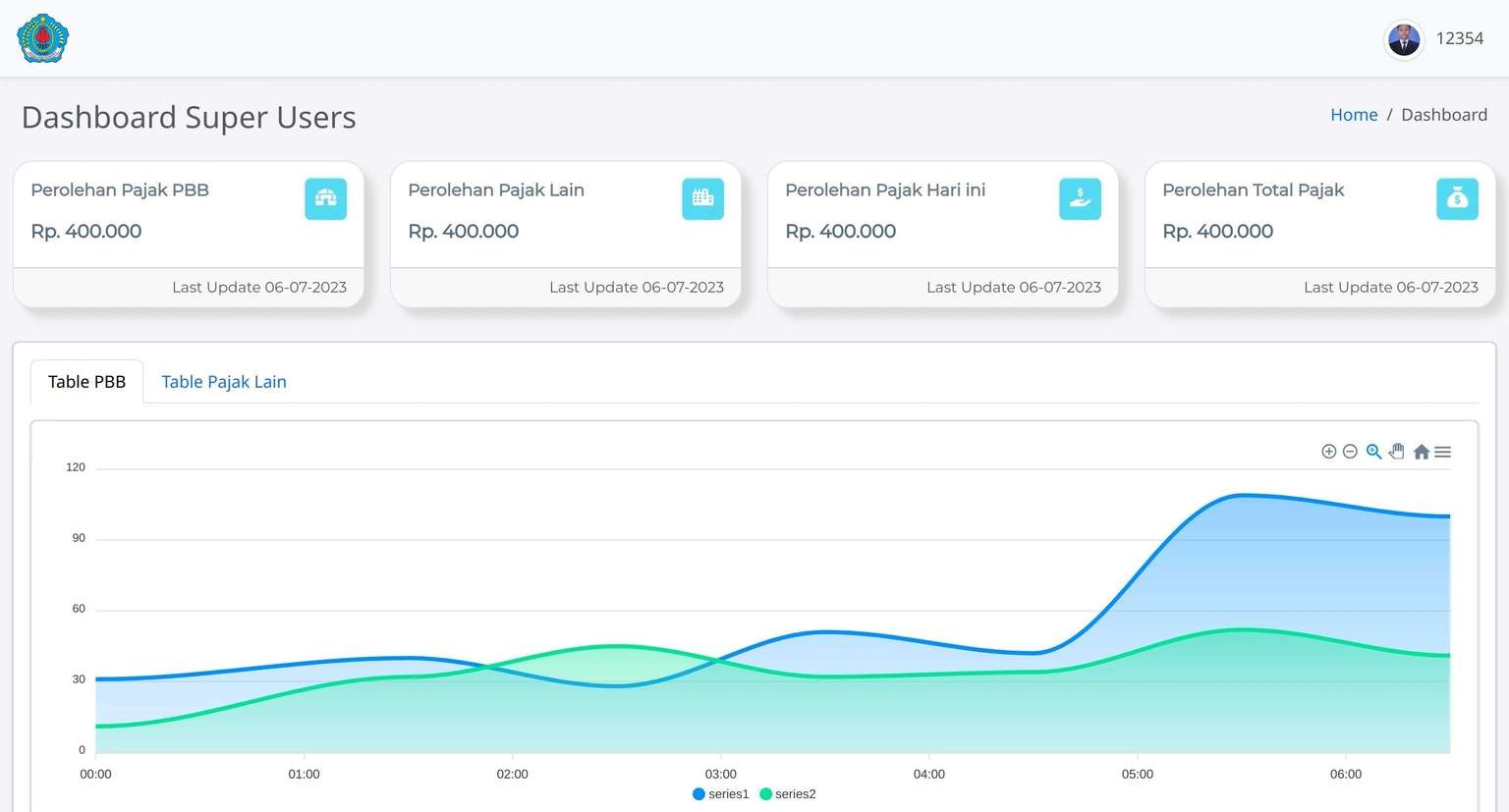Screen dimensions: 1509x812
Task: Click the blue series1 legend marker
Action: point(699,794)
